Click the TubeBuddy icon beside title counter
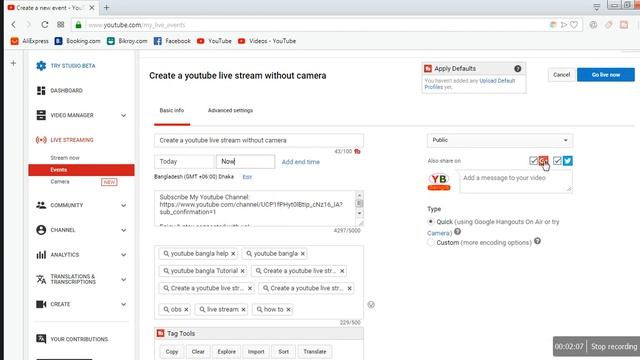Screen dimensions: 640x360 pos(358,151)
